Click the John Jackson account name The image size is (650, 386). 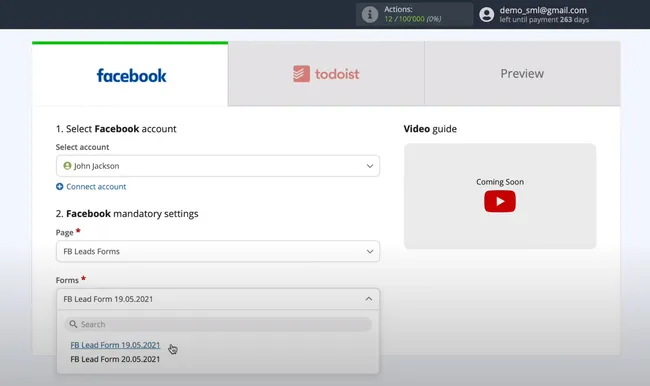(x=97, y=166)
